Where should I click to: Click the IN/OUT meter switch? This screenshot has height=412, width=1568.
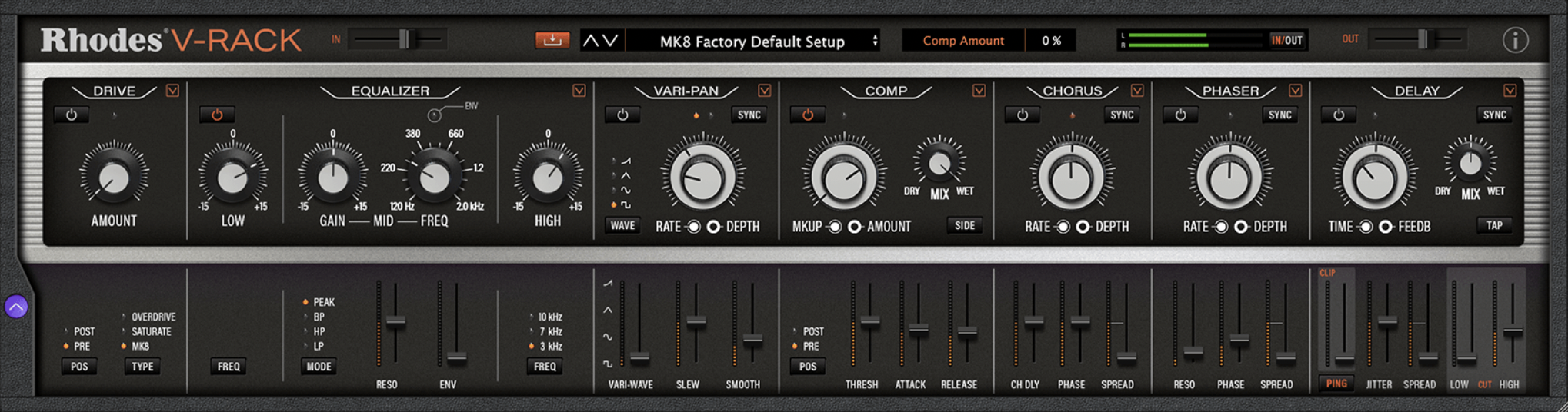tap(1287, 40)
